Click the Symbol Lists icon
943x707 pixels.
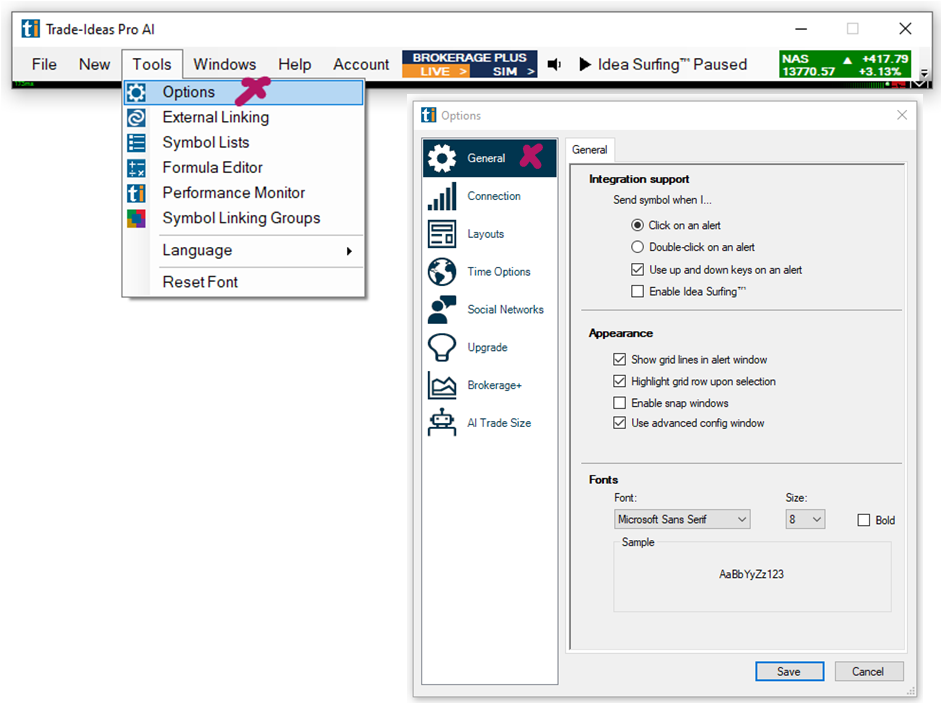click(137, 142)
